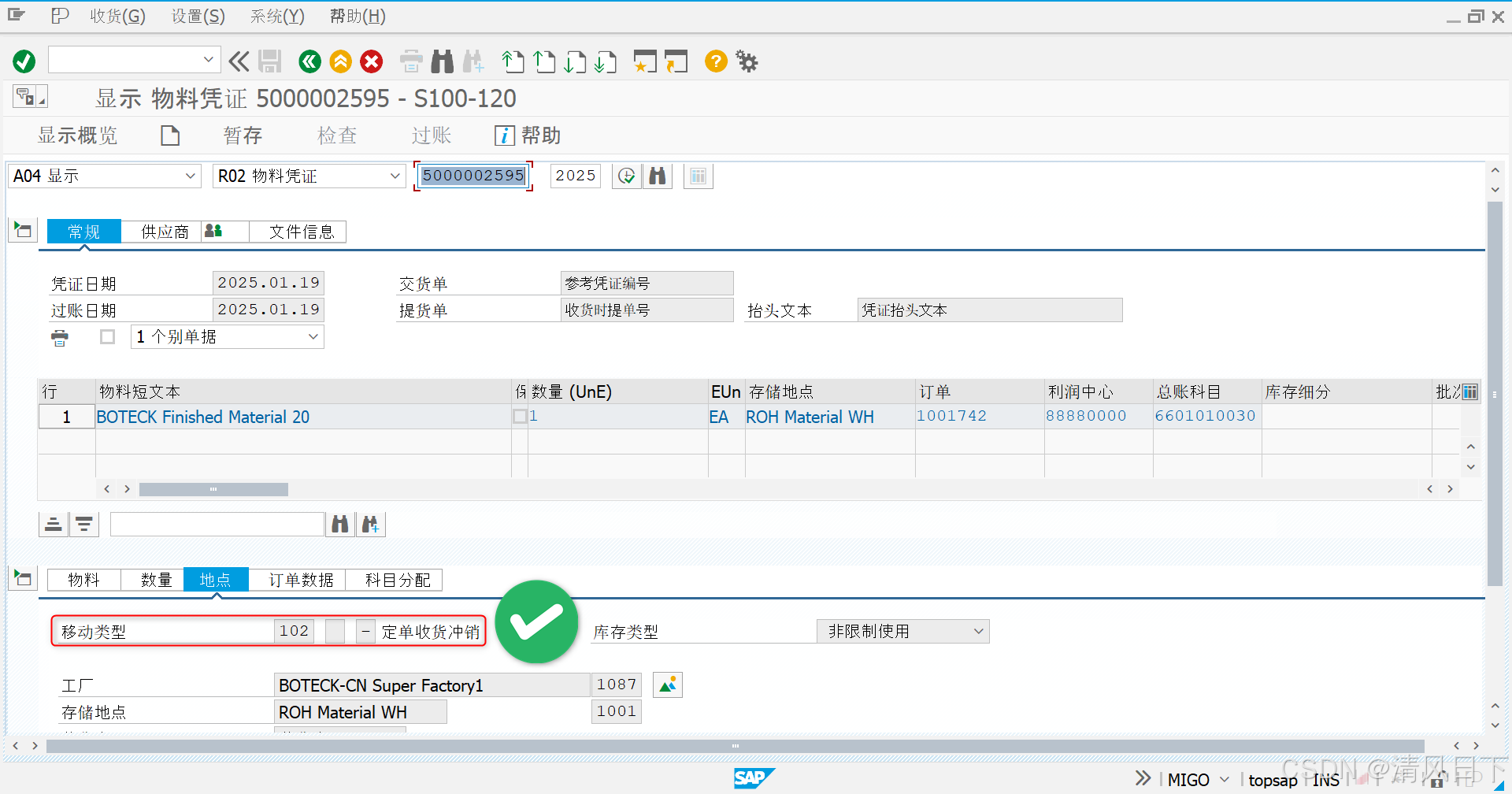The image size is (1512, 794).
Task: Open the Print preview icon
Action: tap(411, 61)
